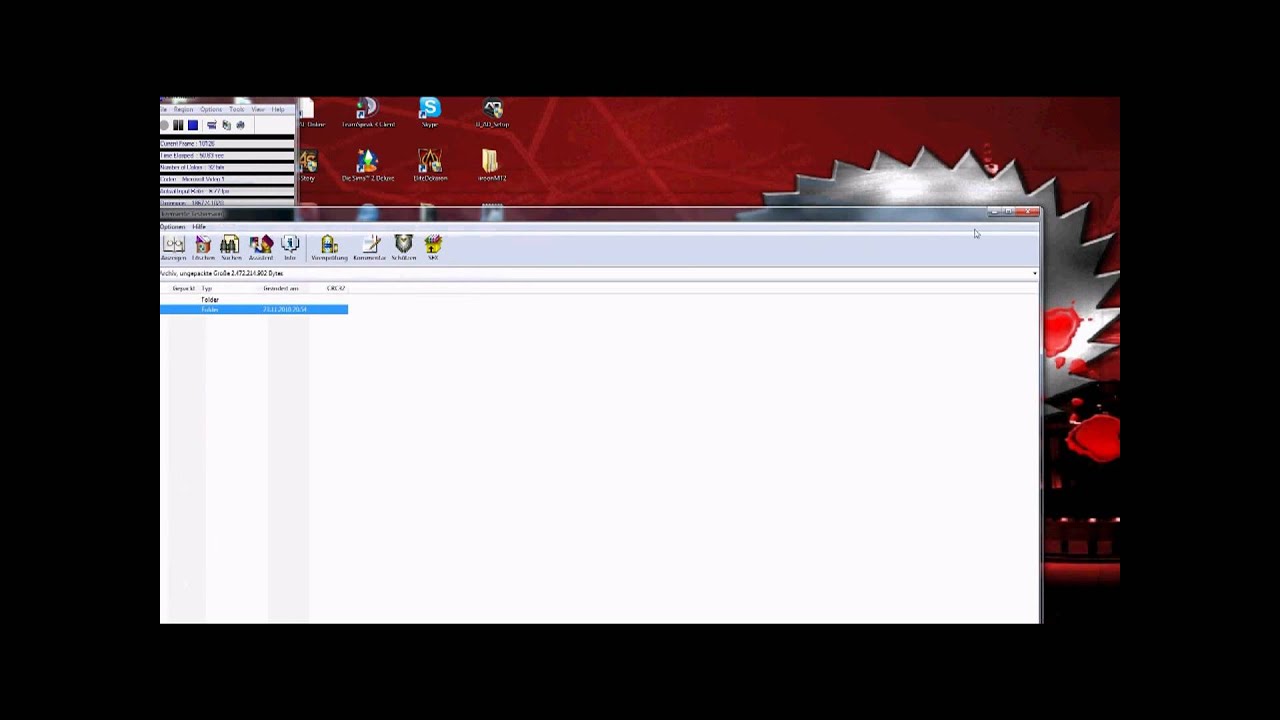Sort by the Typ column header

[207, 288]
